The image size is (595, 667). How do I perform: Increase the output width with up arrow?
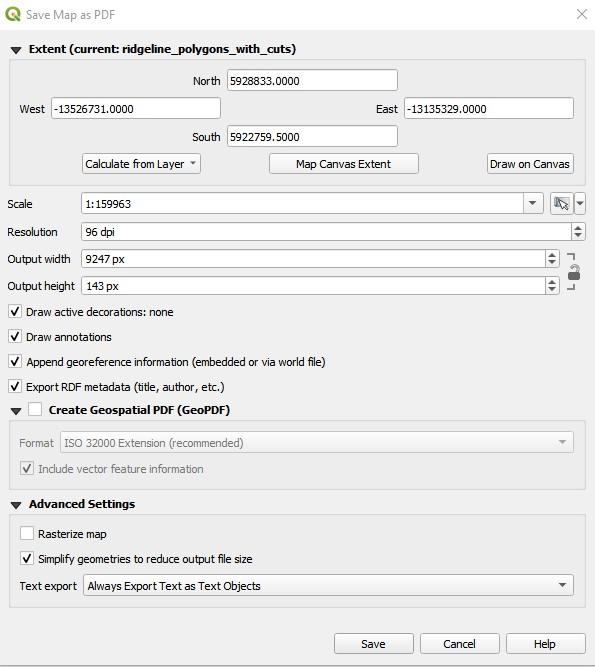[x=552, y=255]
